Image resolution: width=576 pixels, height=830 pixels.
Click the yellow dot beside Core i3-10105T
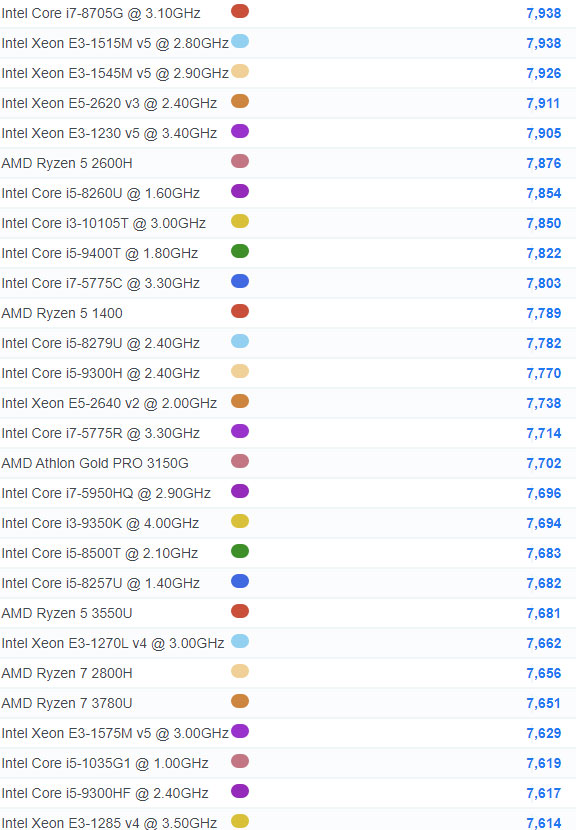pos(240,221)
